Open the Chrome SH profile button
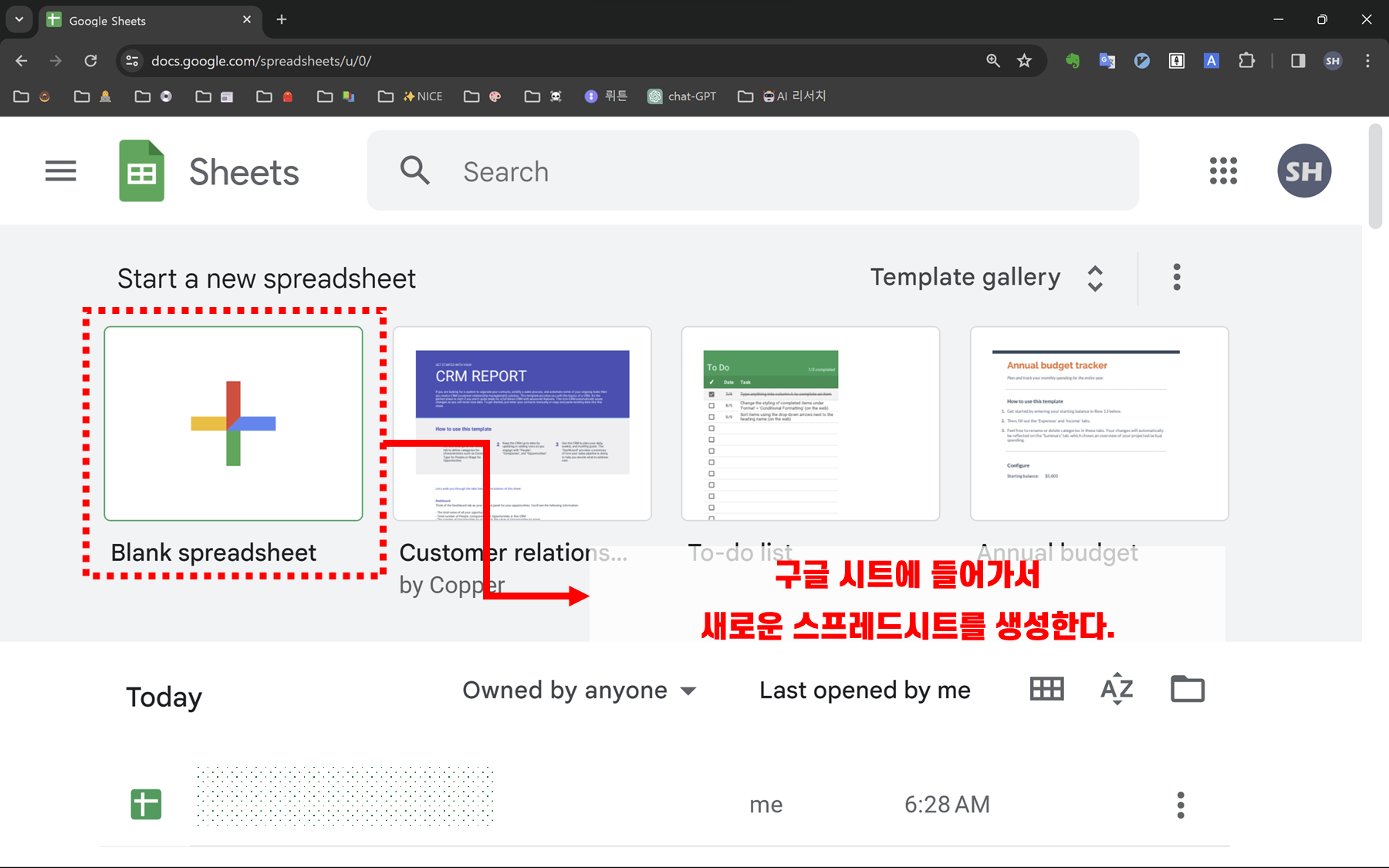This screenshot has width=1389, height=868. pyautogui.click(x=1333, y=61)
